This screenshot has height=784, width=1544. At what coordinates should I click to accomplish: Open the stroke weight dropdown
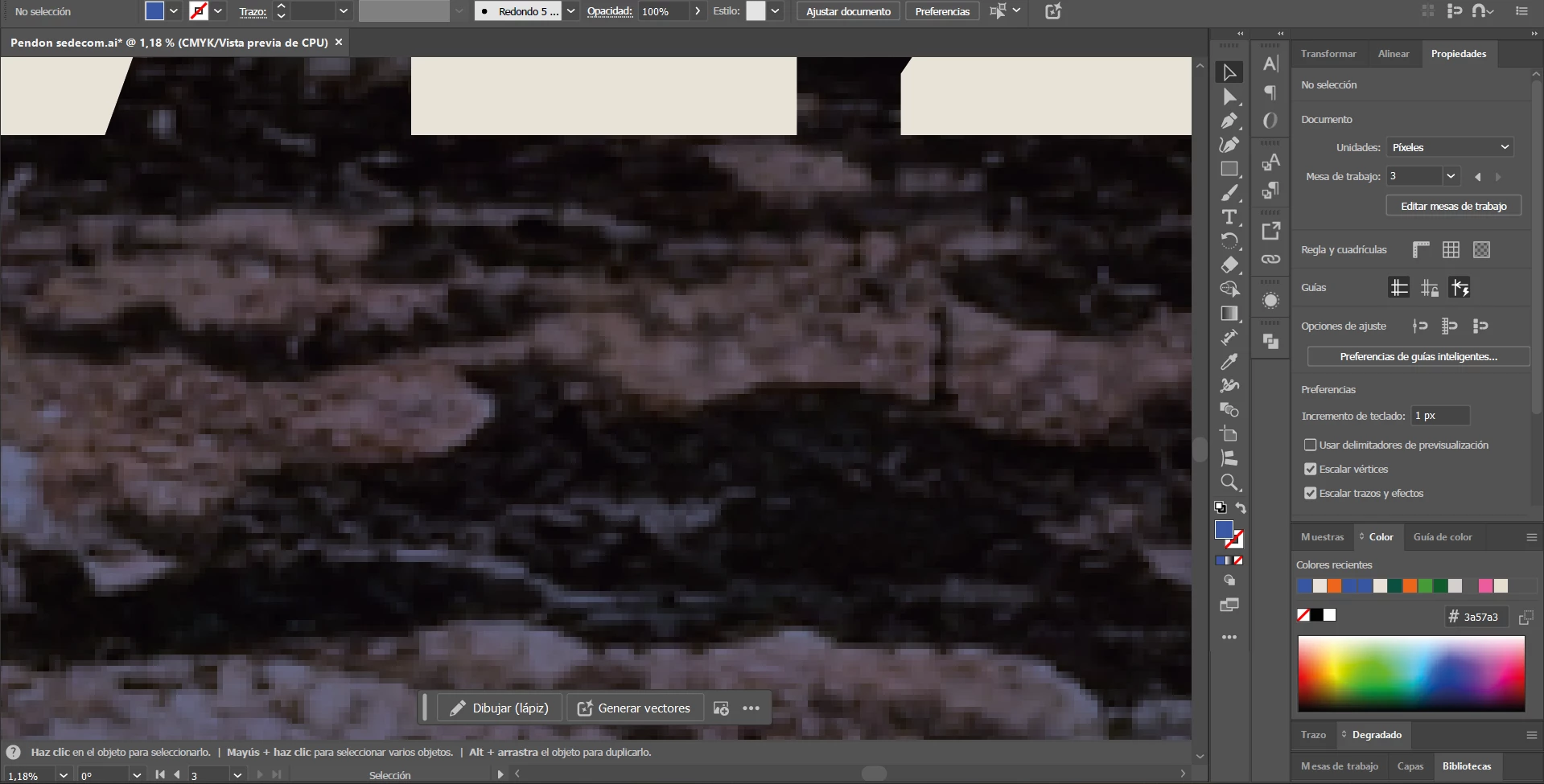point(344,11)
